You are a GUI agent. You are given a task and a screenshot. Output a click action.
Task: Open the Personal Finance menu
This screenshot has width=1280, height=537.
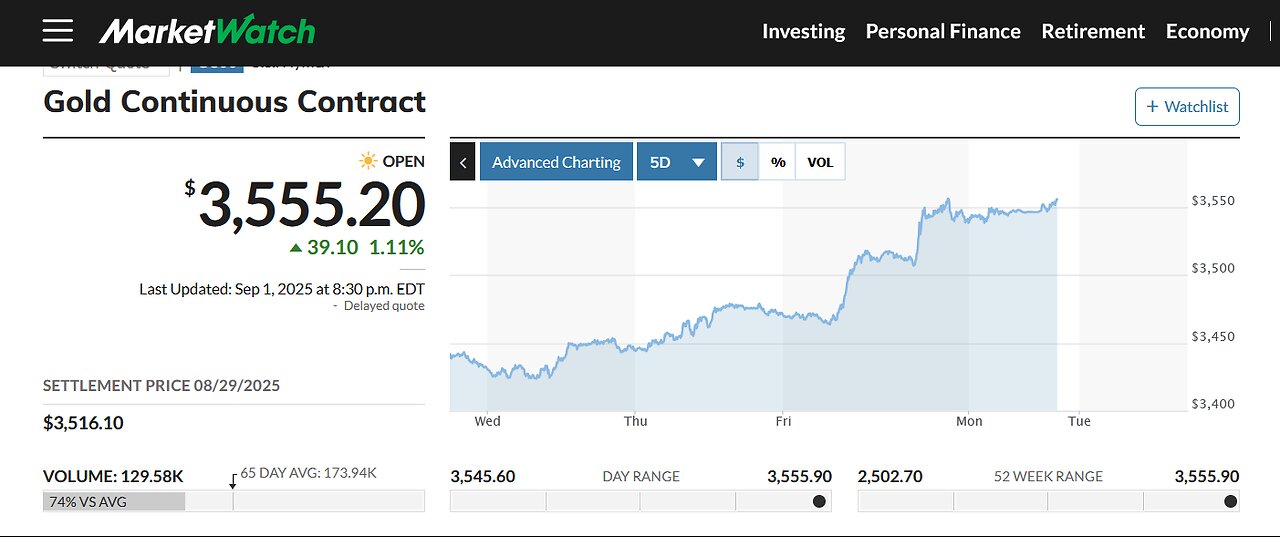point(943,31)
